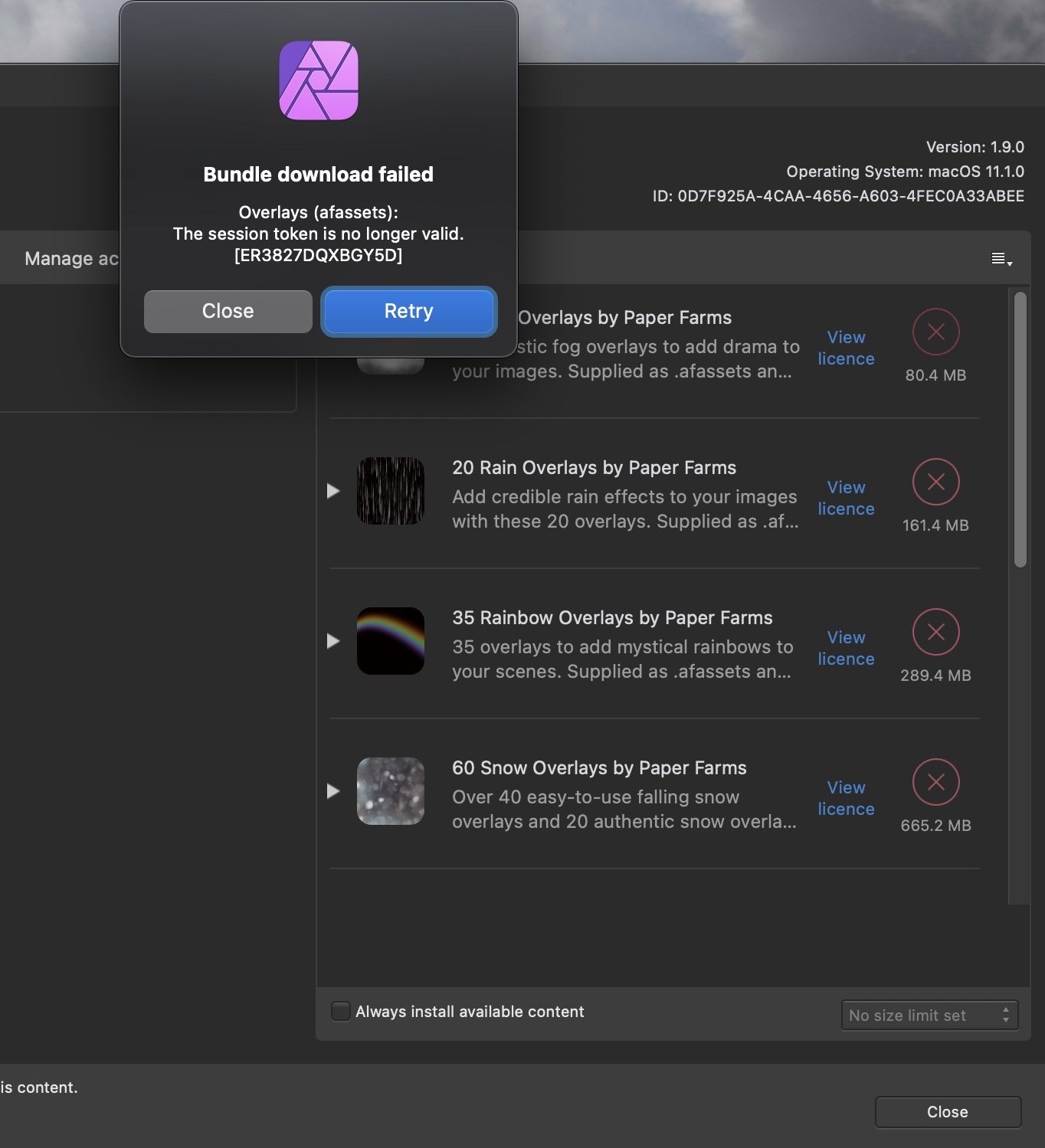Click the size limit stepper control

tap(1006, 1015)
